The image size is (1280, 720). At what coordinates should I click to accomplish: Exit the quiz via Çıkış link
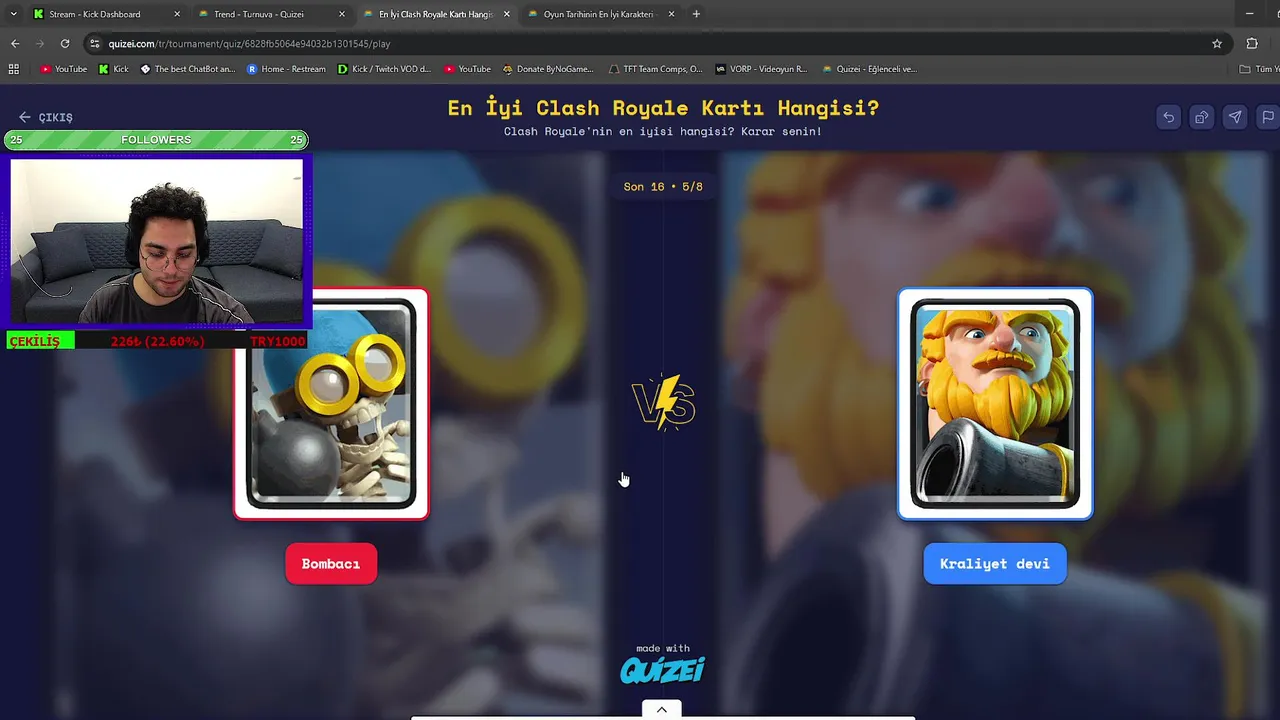click(46, 117)
